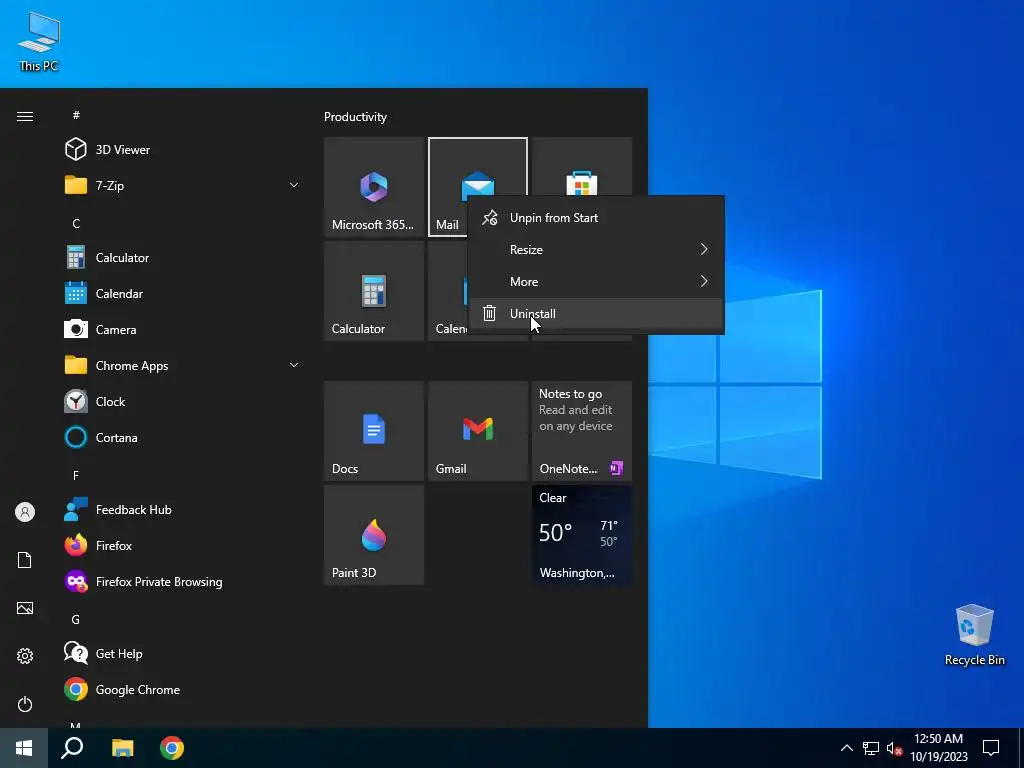Click the 7-Zip folder icon
Image resolution: width=1024 pixels, height=768 pixels.
(x=76, y=185)
